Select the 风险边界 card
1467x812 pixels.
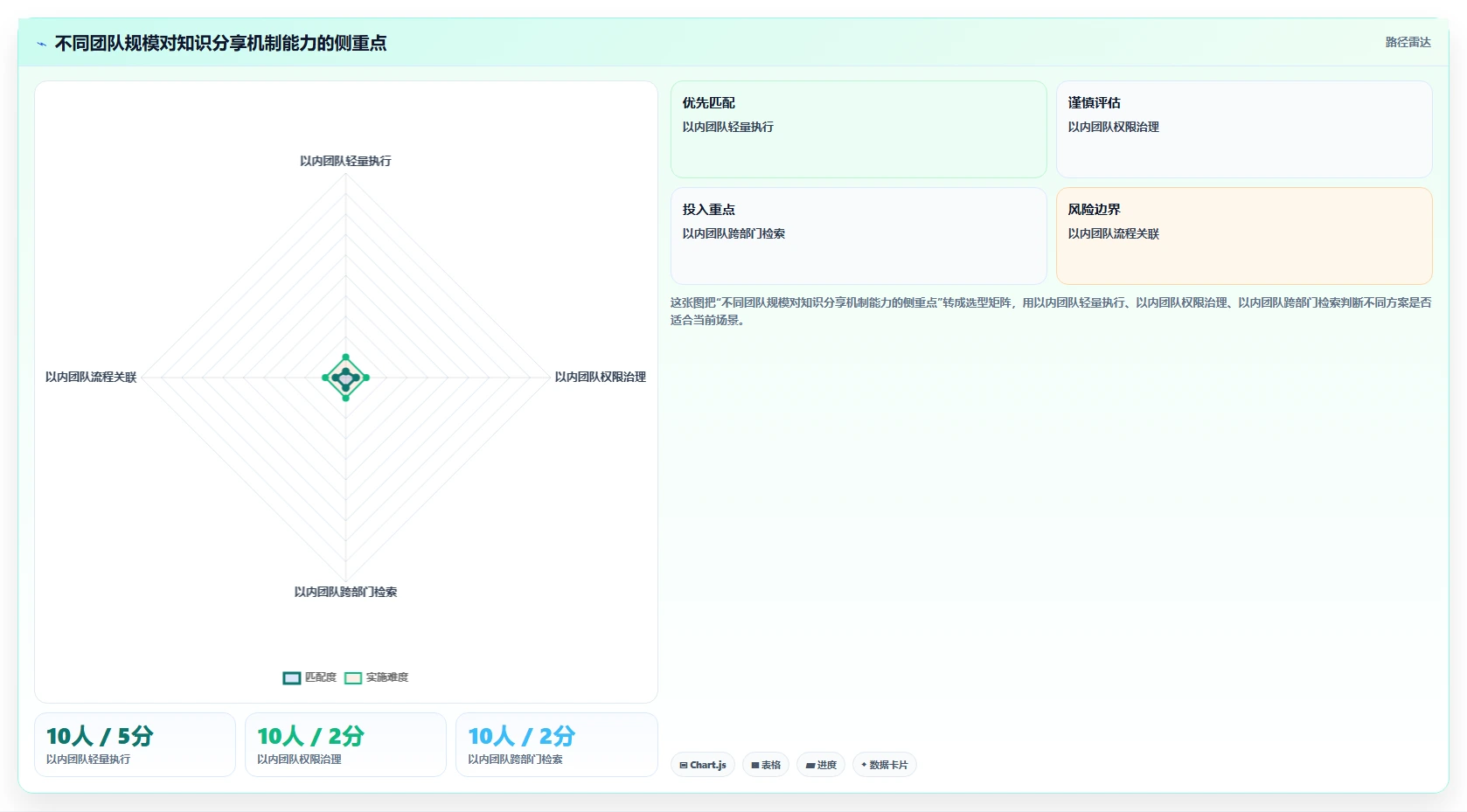coord(1244,236)
